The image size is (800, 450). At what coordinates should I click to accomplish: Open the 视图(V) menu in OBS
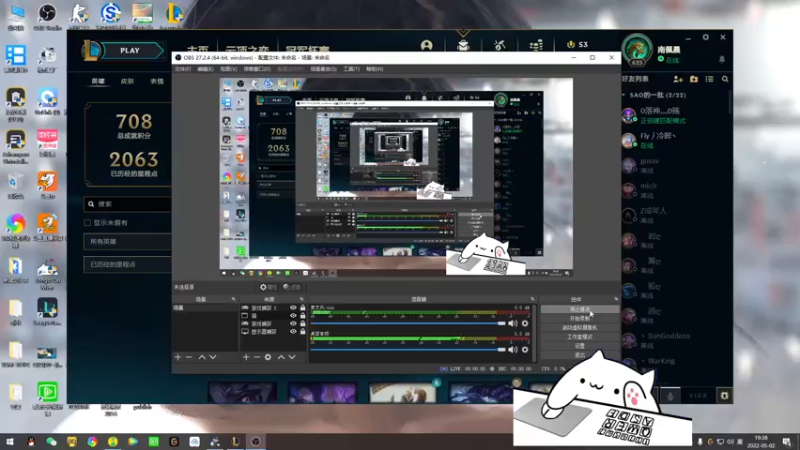point(229,69)
